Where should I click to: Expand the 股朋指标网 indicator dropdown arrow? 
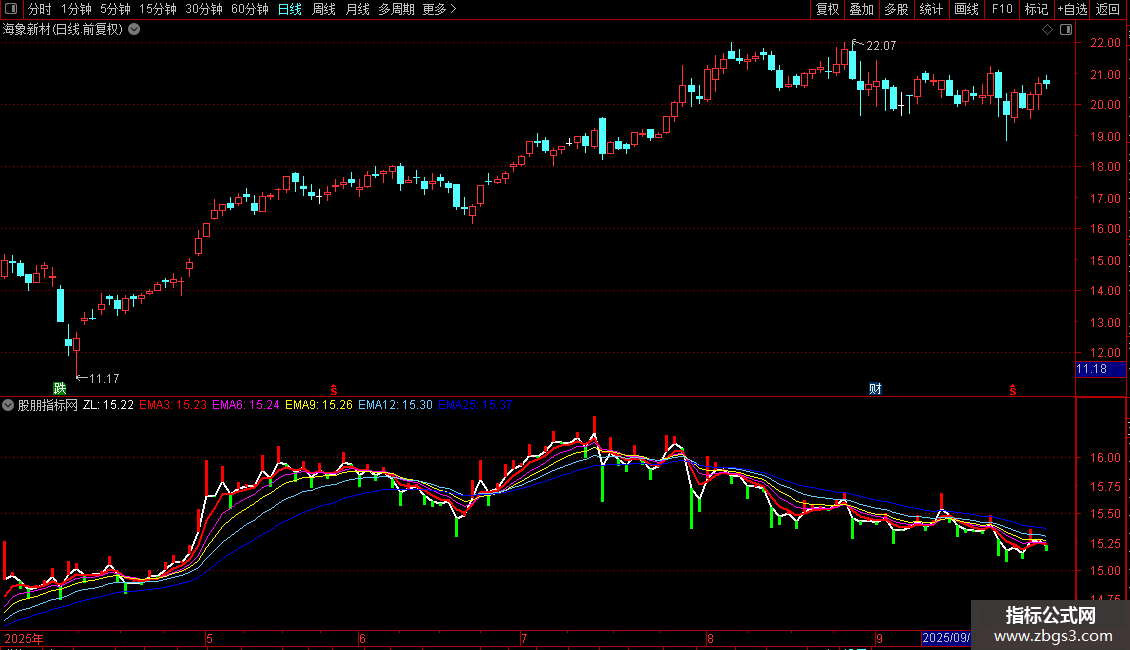8,405
